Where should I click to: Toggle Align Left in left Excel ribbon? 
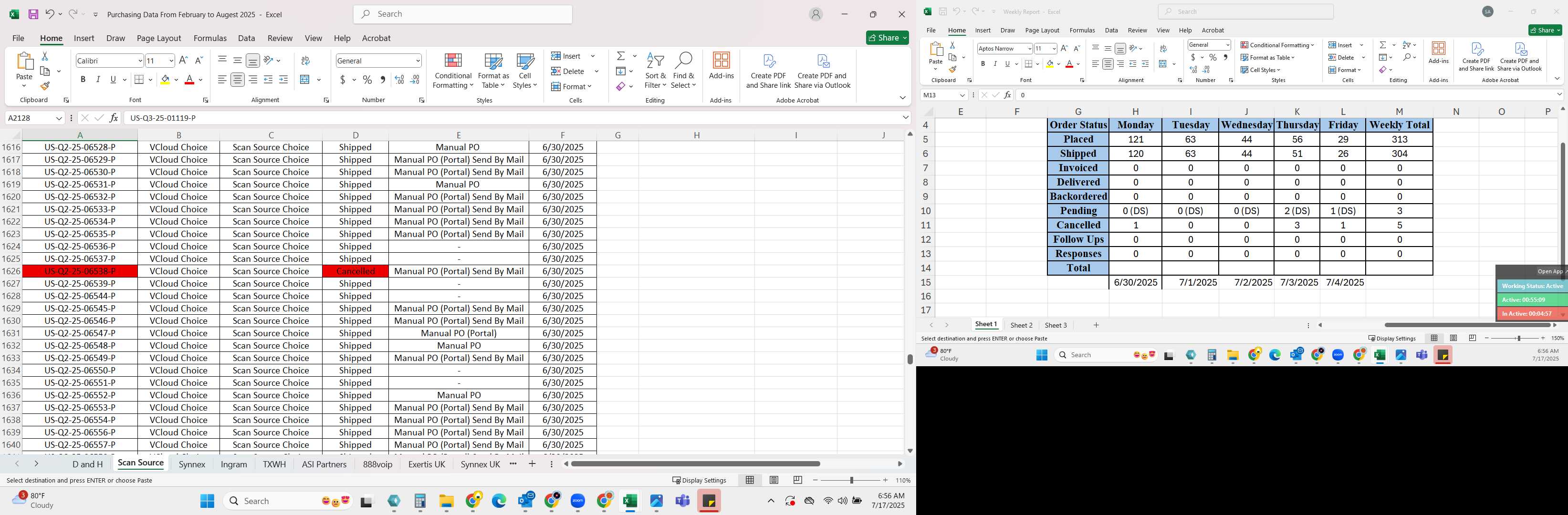point(222,80)
